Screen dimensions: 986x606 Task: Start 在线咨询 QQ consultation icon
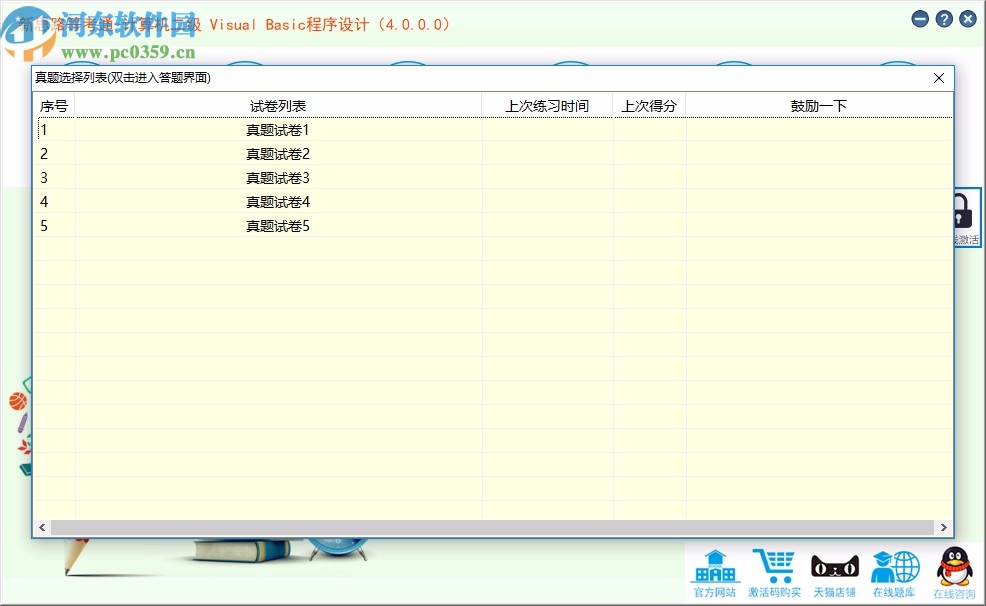click(x=953, y=570)
